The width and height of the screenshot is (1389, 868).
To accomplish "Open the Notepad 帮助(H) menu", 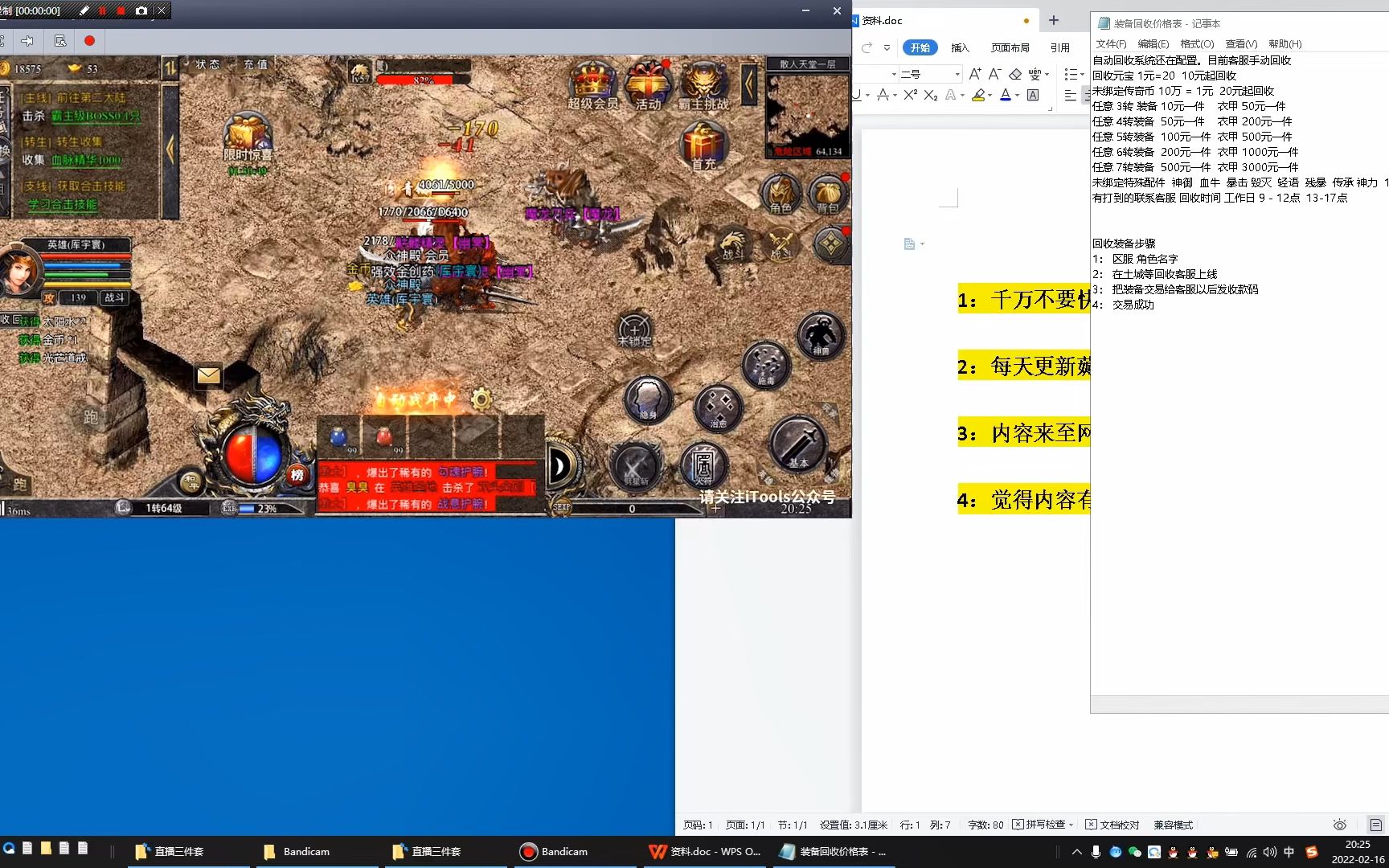I will (1285, 43).
